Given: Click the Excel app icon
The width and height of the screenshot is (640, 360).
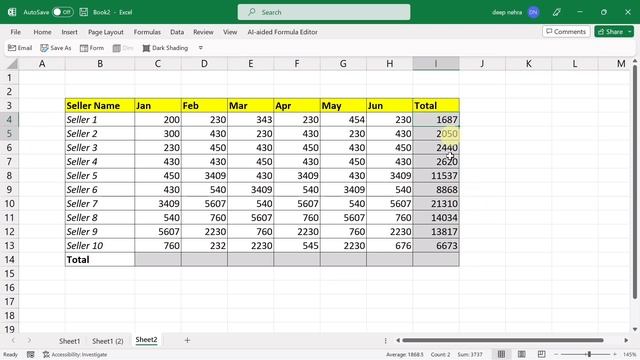Looking at the screenshot, I should pyautogui.click(x=12, y=12).
